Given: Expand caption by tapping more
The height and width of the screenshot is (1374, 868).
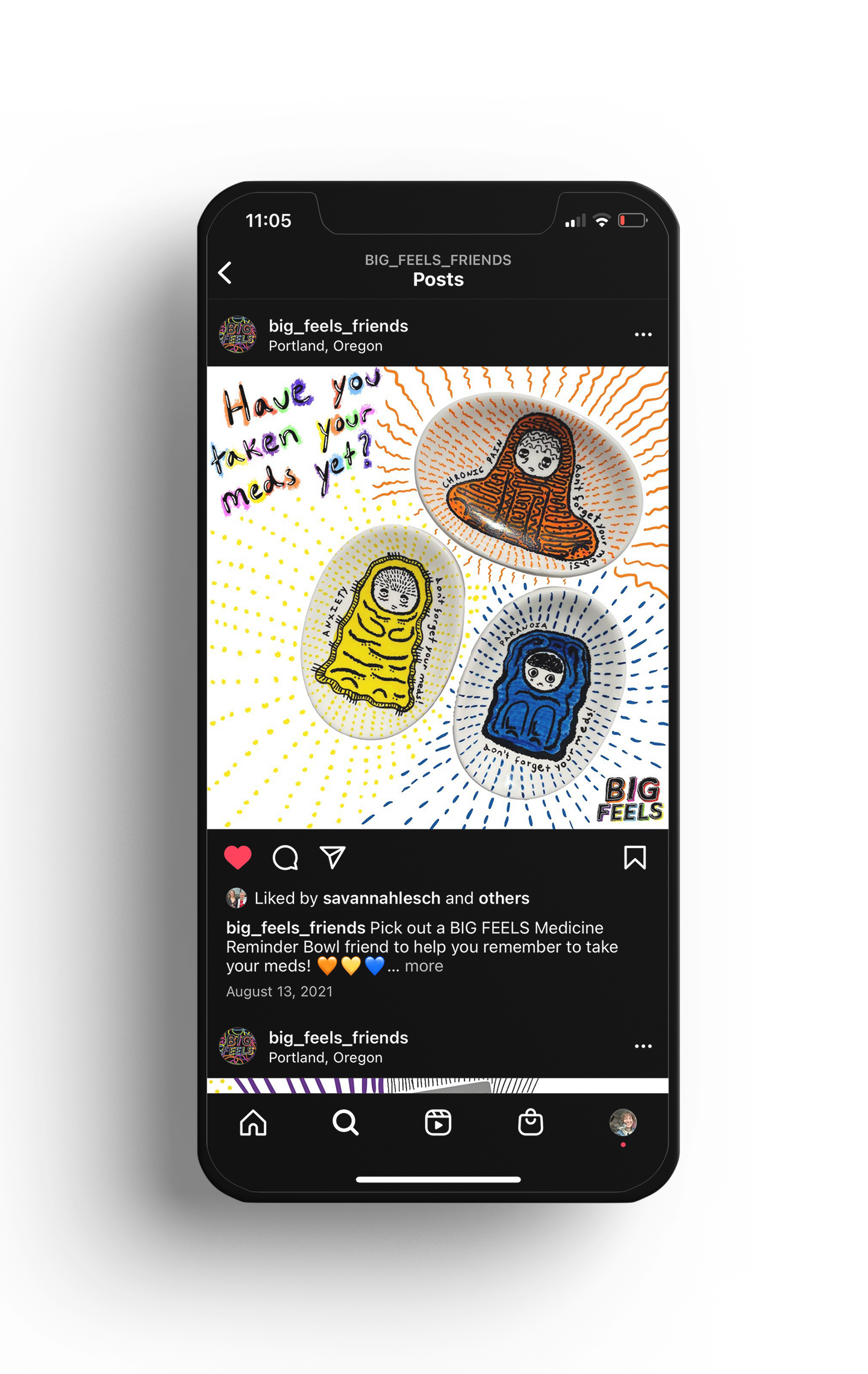Looking at the screenshot, I should [424, 966].
